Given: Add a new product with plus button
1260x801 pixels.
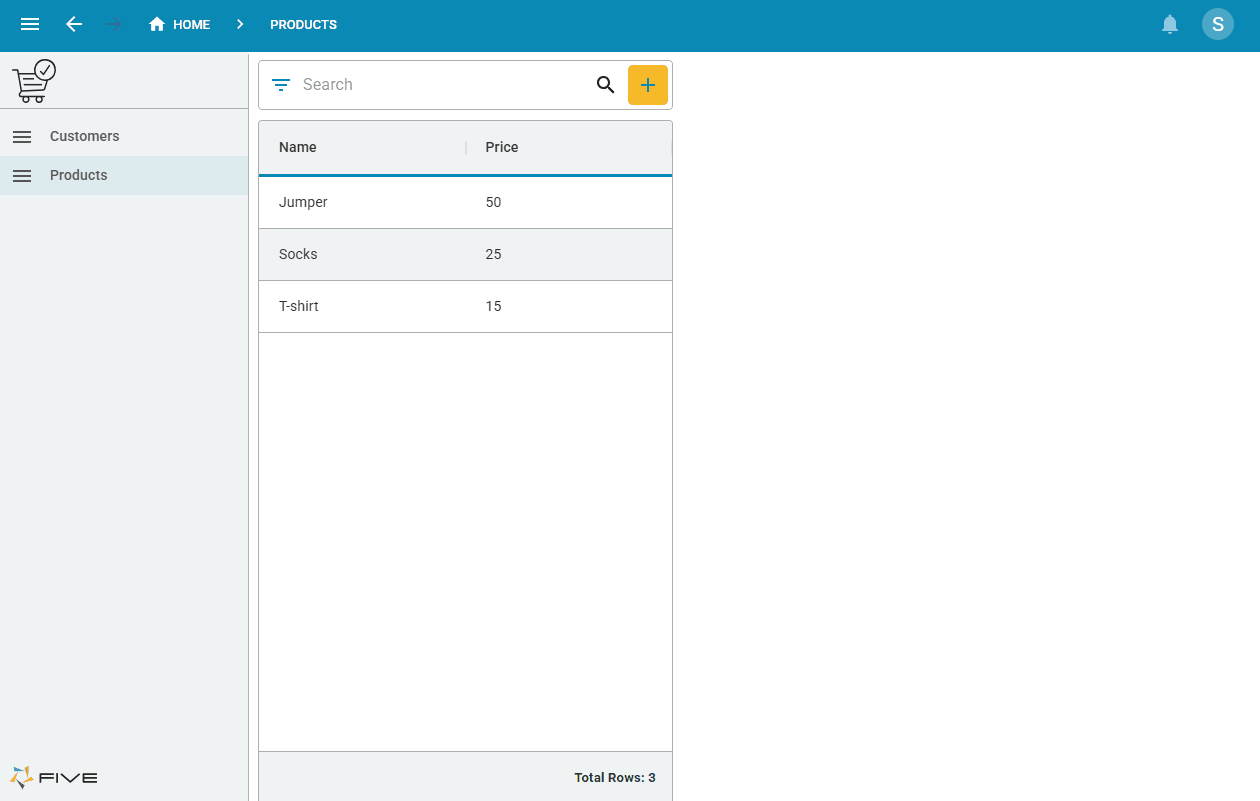Looking at the screenshot, I should pyautogui.click(x=647, y=85).
